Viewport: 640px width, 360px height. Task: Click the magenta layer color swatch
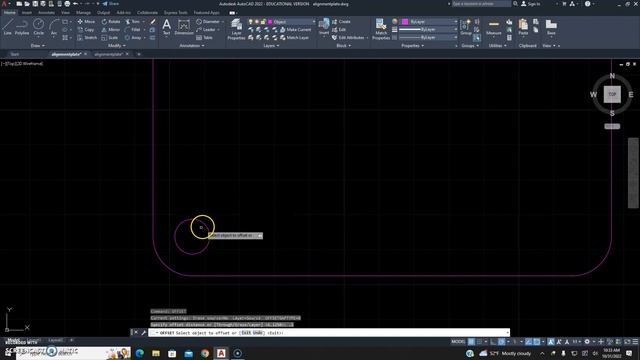coord(270,22)
